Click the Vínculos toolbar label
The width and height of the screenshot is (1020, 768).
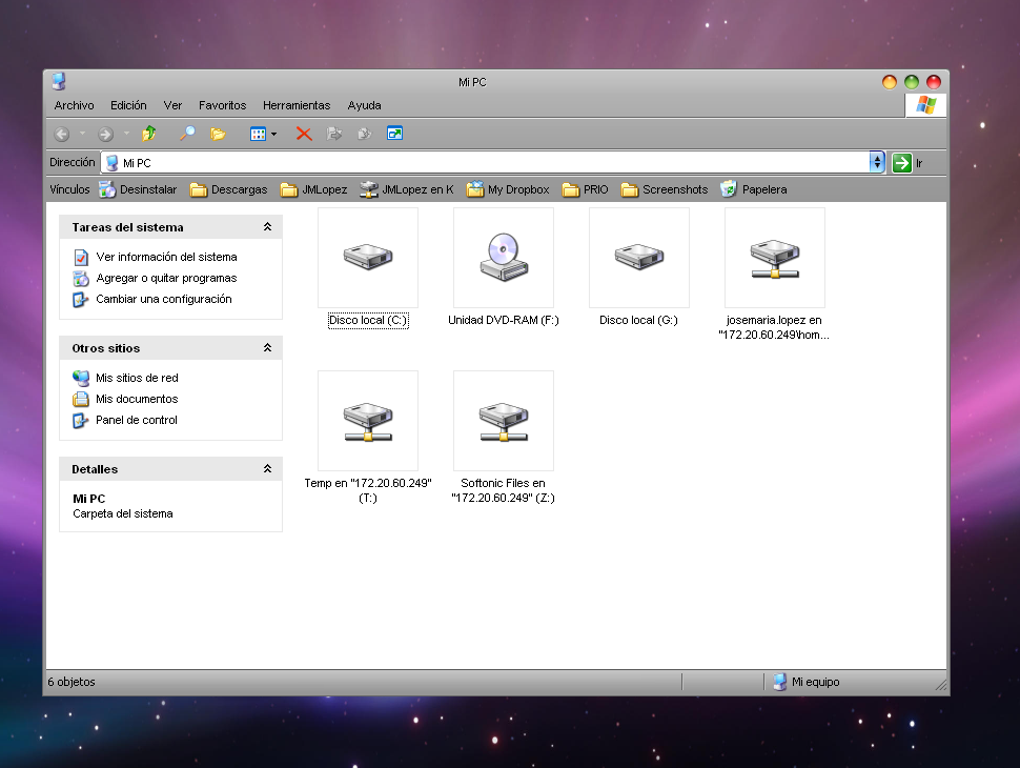tap(70, 189)
